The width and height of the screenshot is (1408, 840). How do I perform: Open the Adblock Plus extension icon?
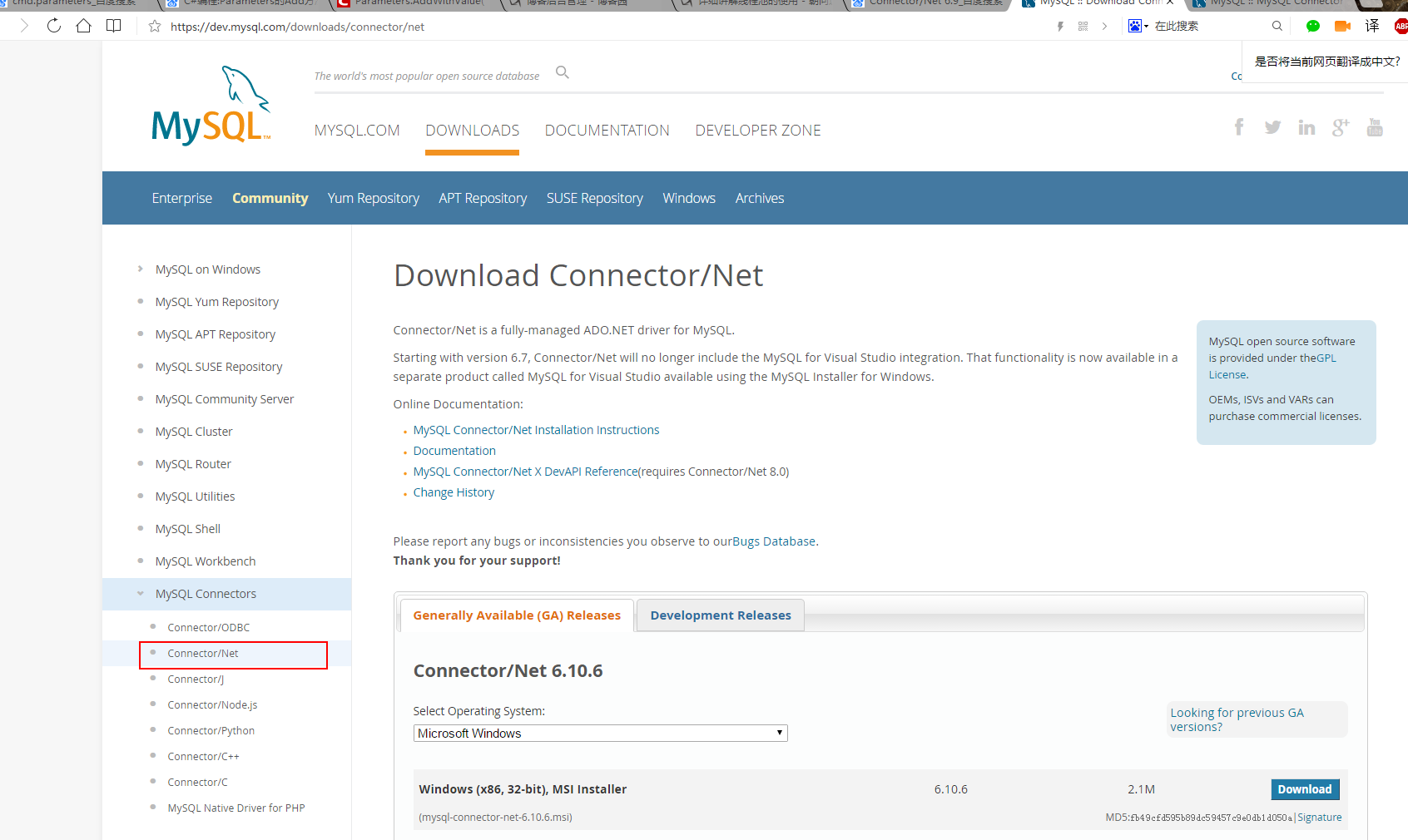pos(1401,27)
